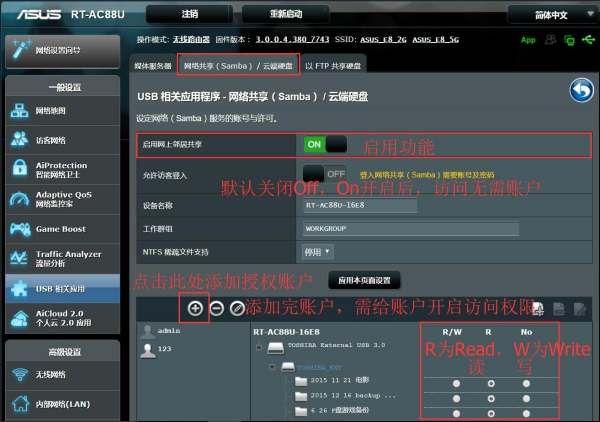
Task: Set R/W for 2015 11 21 folder
Action: coord(456,383)
